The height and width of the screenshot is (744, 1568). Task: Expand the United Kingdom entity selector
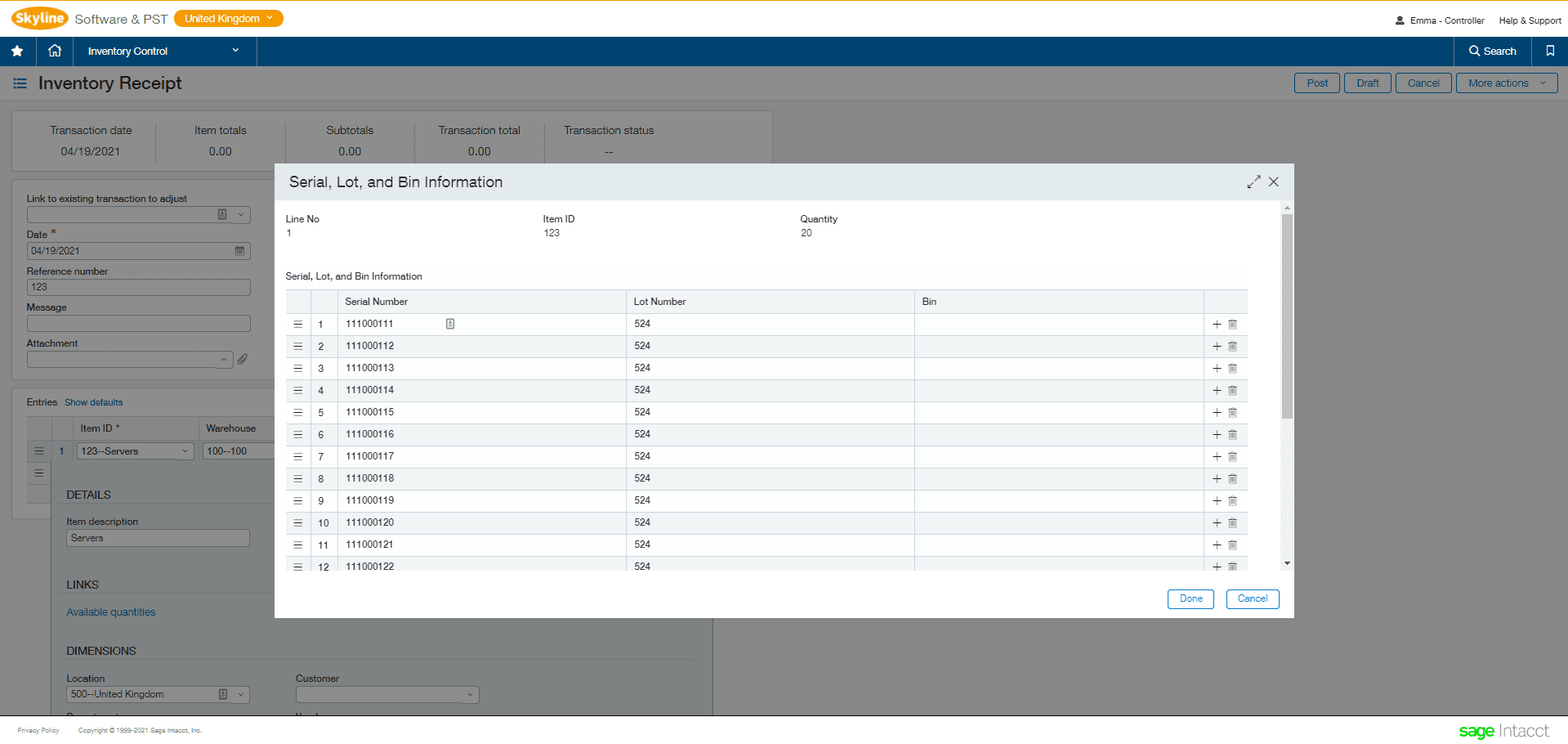point(228,17)
